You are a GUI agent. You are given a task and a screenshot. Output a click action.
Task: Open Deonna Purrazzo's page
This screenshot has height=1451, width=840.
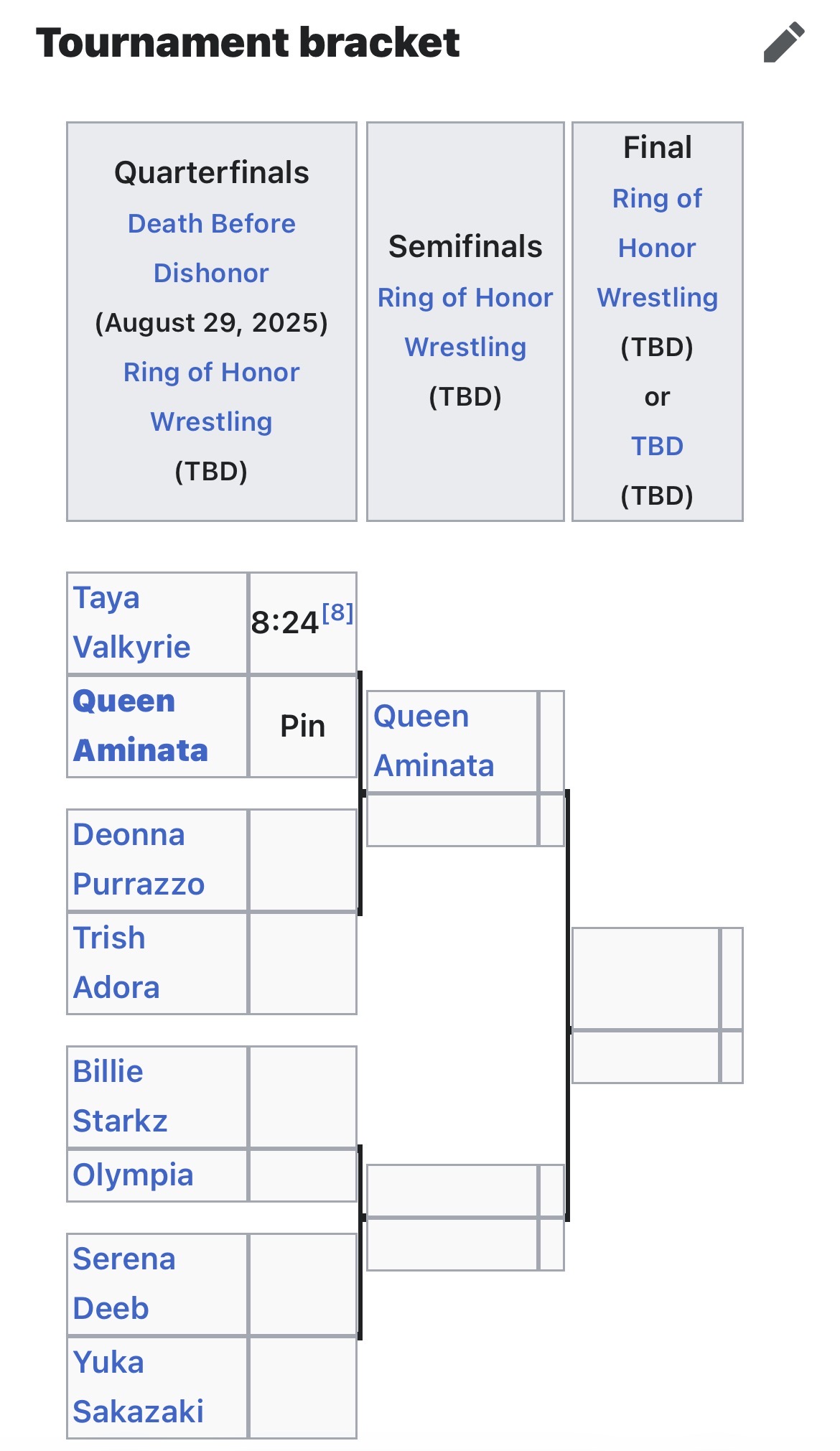tap(139, 859)
